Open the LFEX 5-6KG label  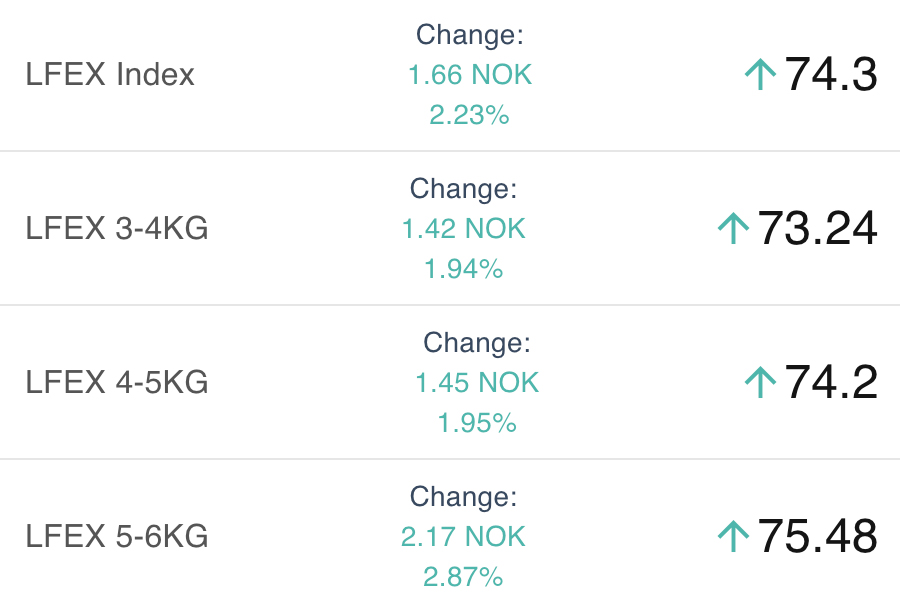[117, 536]
